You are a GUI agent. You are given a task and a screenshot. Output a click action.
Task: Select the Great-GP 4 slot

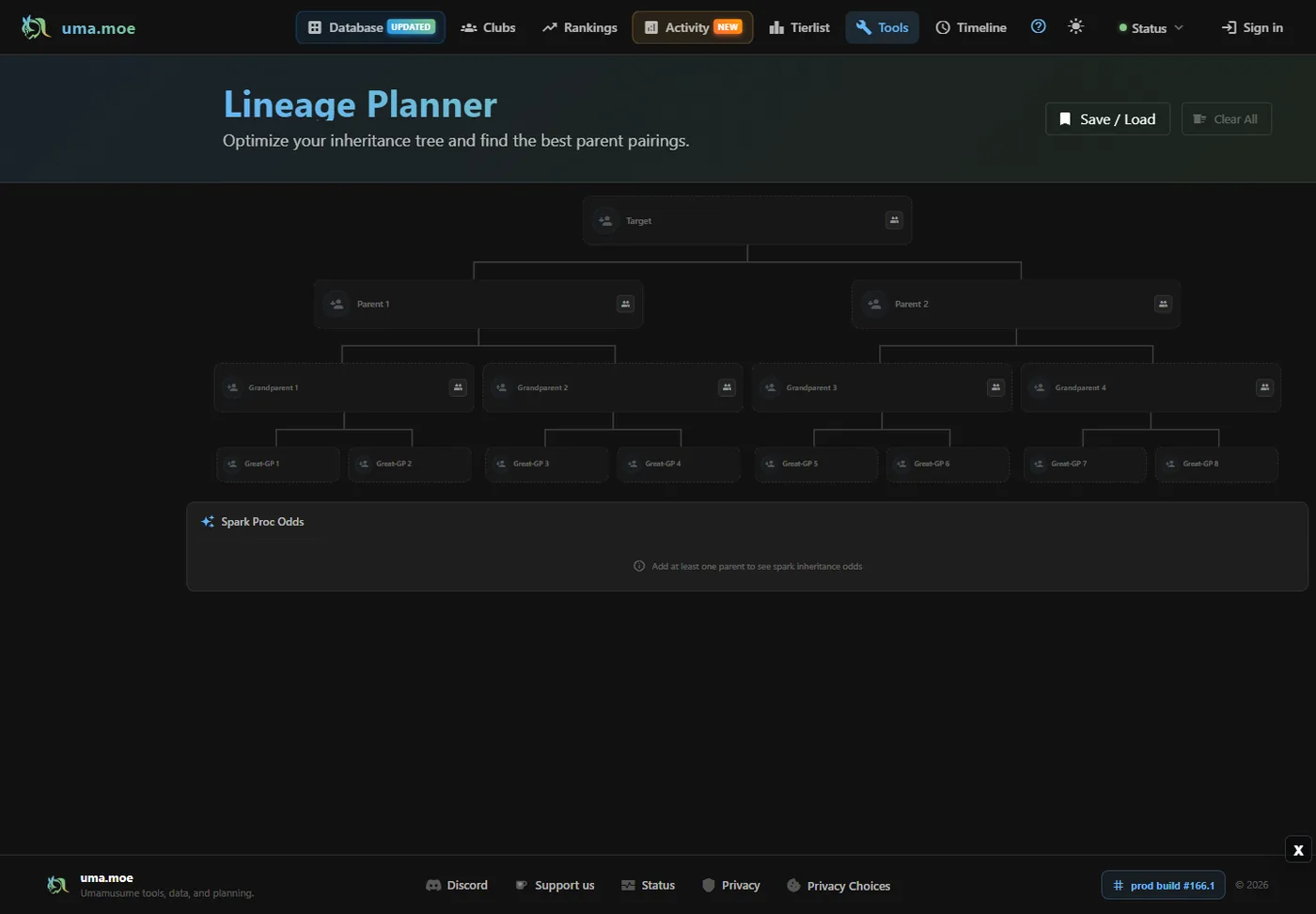point(679,464)
